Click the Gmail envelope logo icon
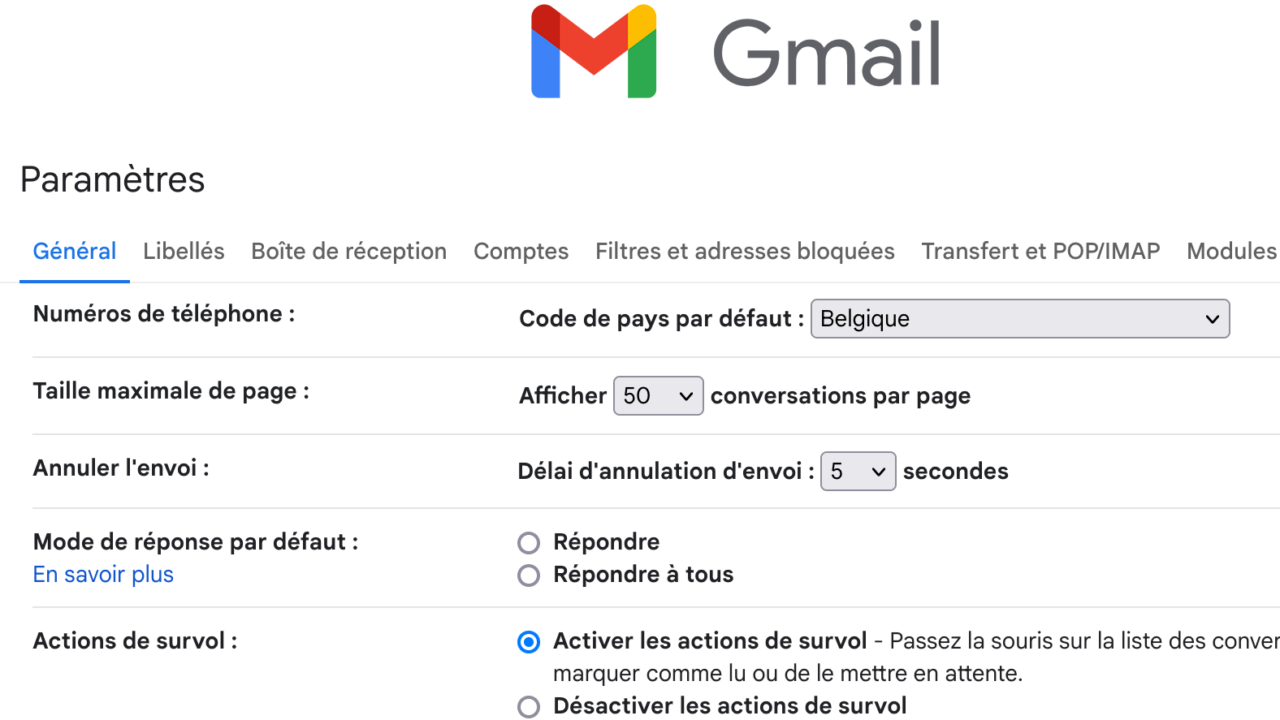 coord(594,51)
